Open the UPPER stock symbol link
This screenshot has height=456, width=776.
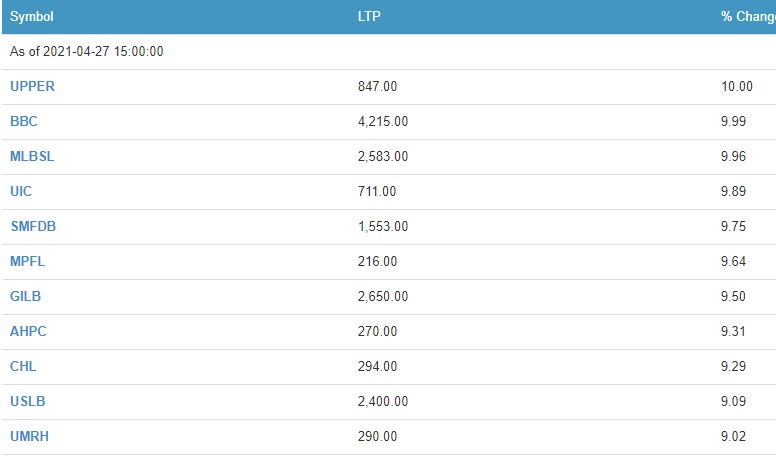32,87
